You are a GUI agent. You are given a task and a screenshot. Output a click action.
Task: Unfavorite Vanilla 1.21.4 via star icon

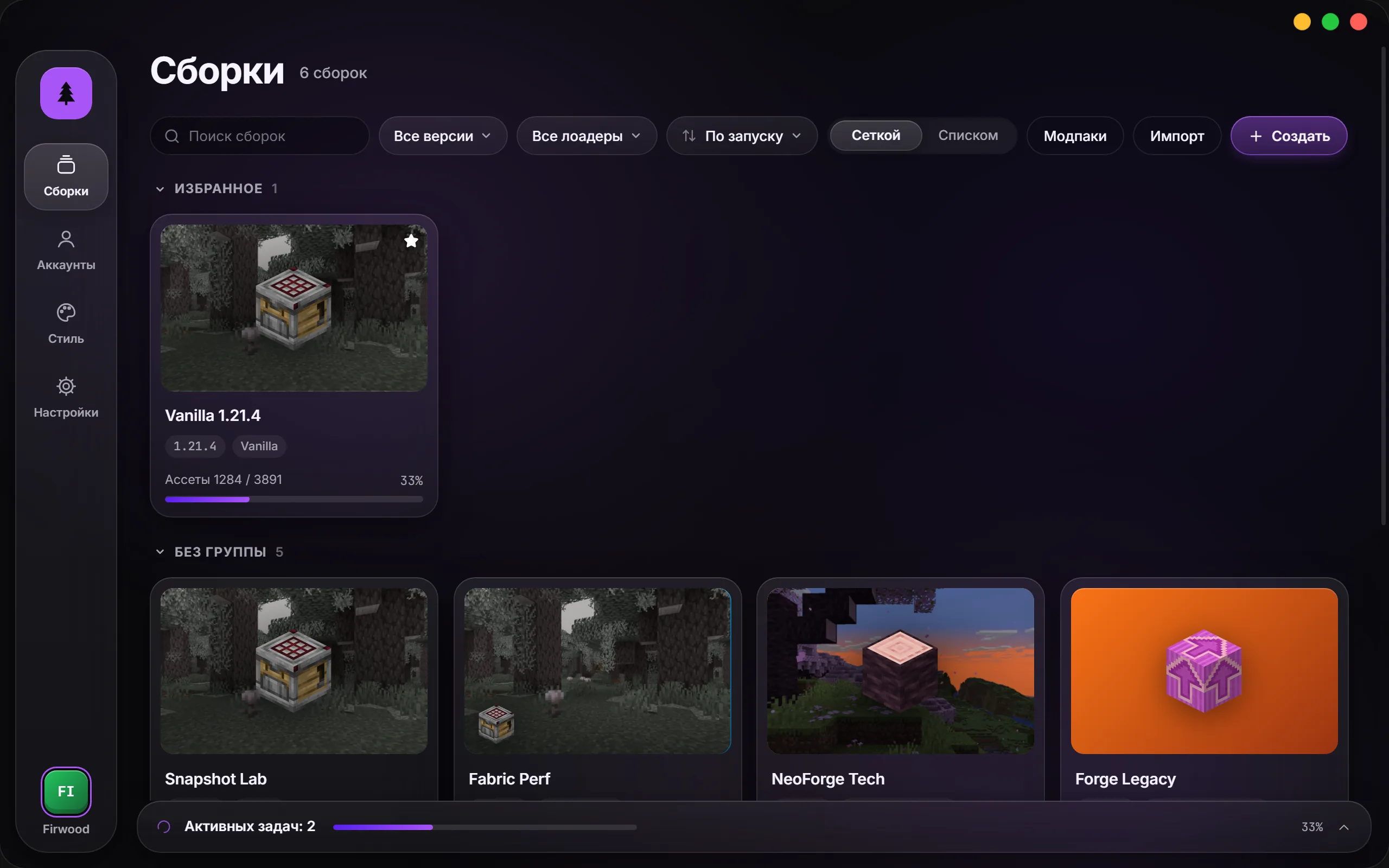(411, 241)
